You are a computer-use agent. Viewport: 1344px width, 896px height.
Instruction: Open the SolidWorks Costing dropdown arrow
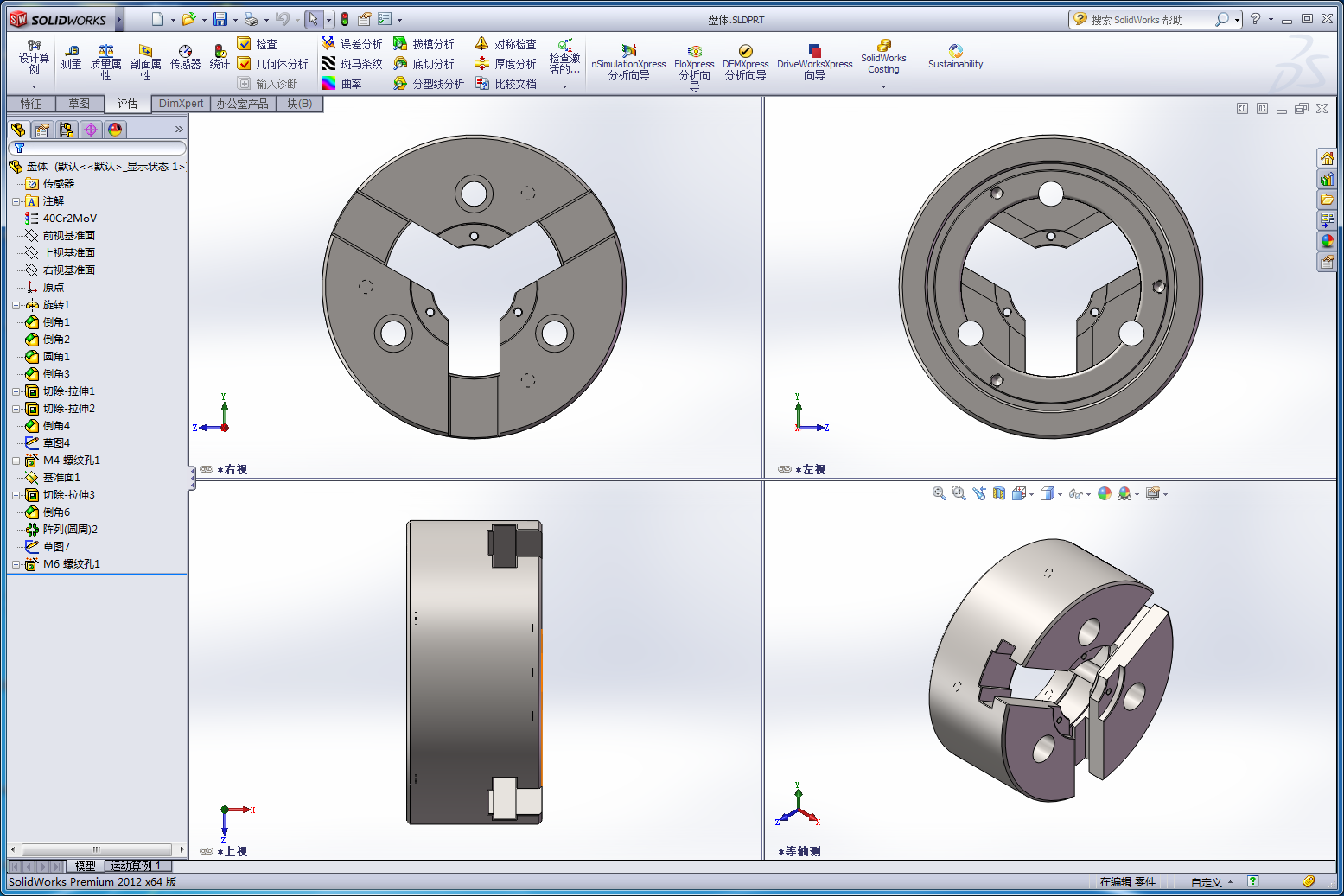point(883,86)
